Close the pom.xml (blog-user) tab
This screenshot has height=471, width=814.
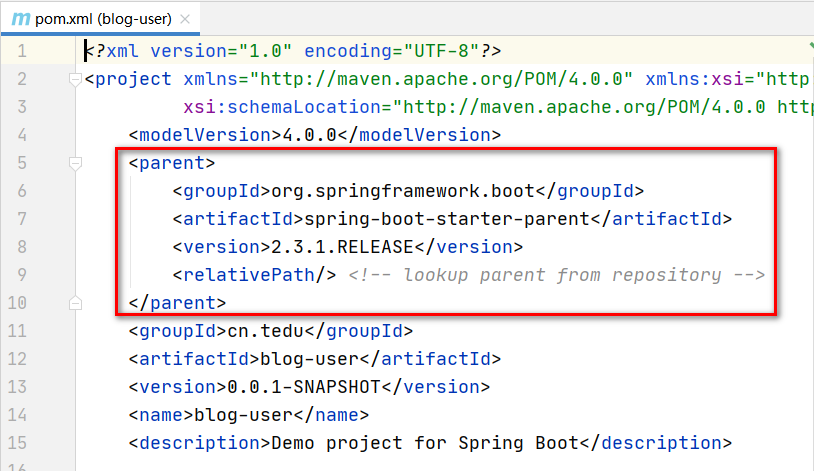coord(185,19)
